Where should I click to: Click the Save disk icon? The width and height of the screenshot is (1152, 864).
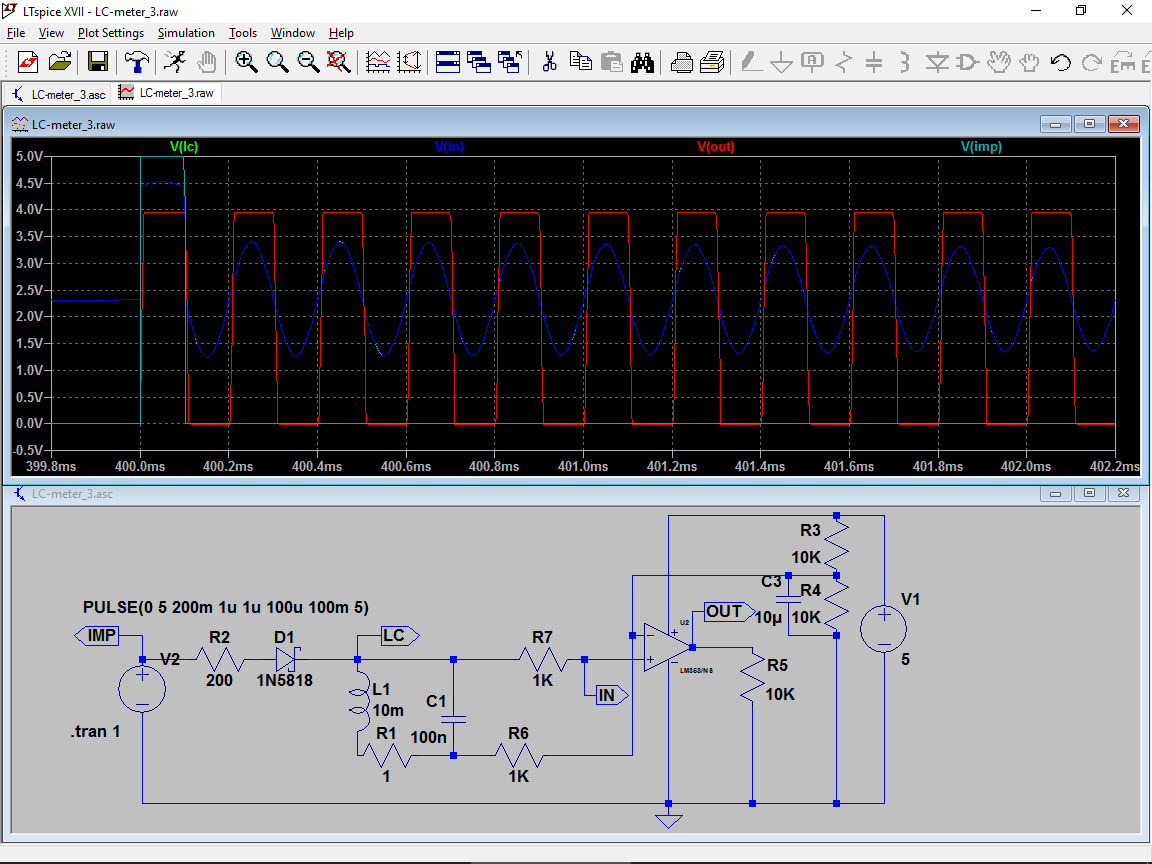click(x=98, y=63)
